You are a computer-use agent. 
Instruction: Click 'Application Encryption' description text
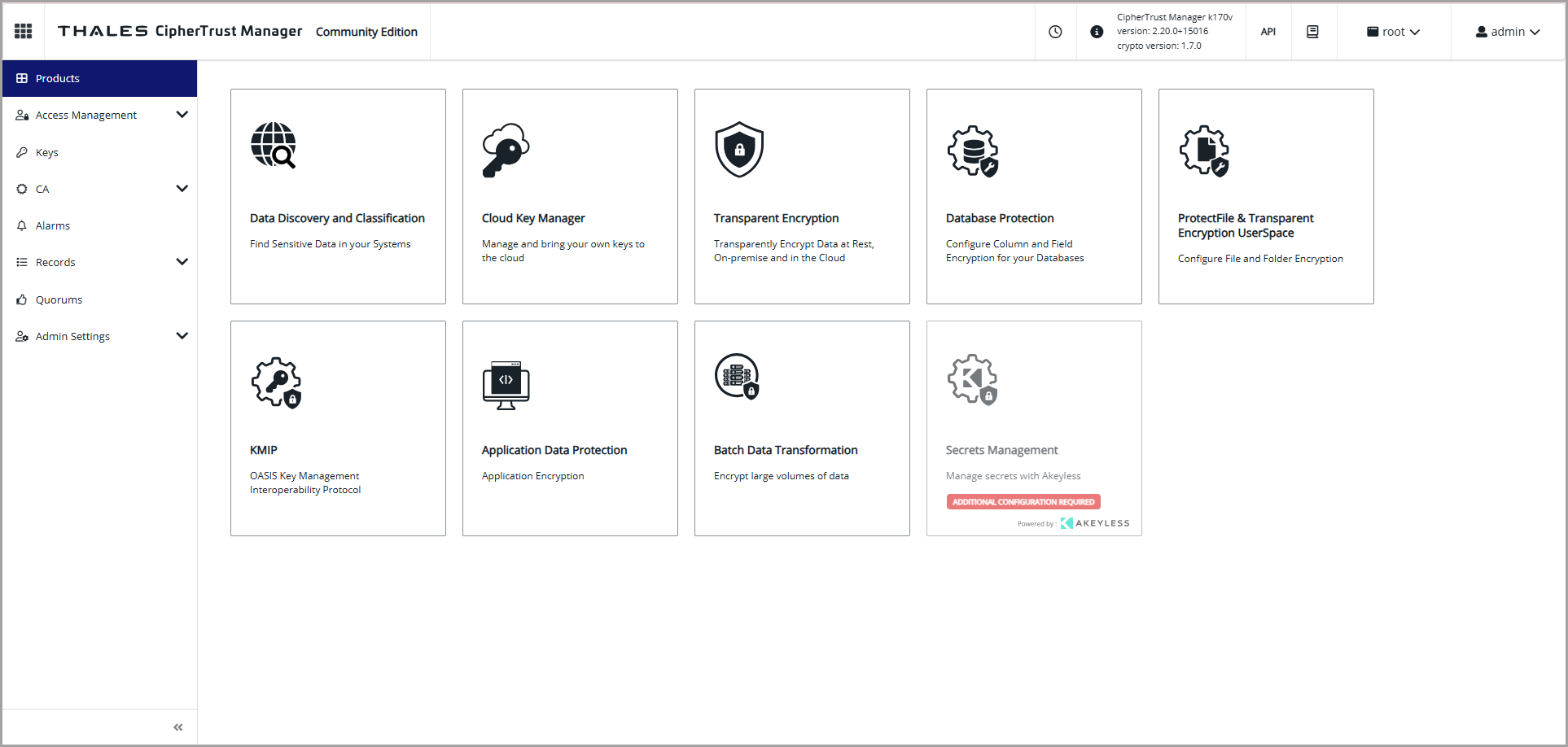pos(532,476)
